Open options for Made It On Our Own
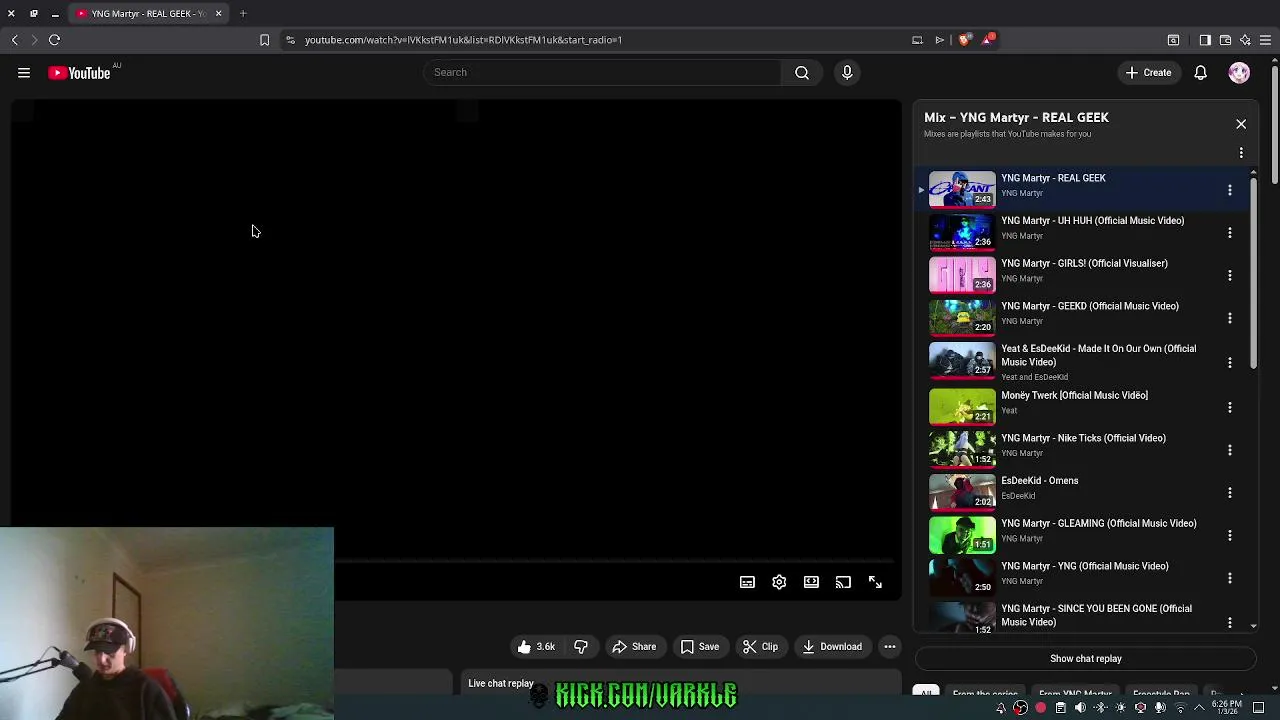The width and height of the screenshot is (1280, 720). coord(1230,362)
